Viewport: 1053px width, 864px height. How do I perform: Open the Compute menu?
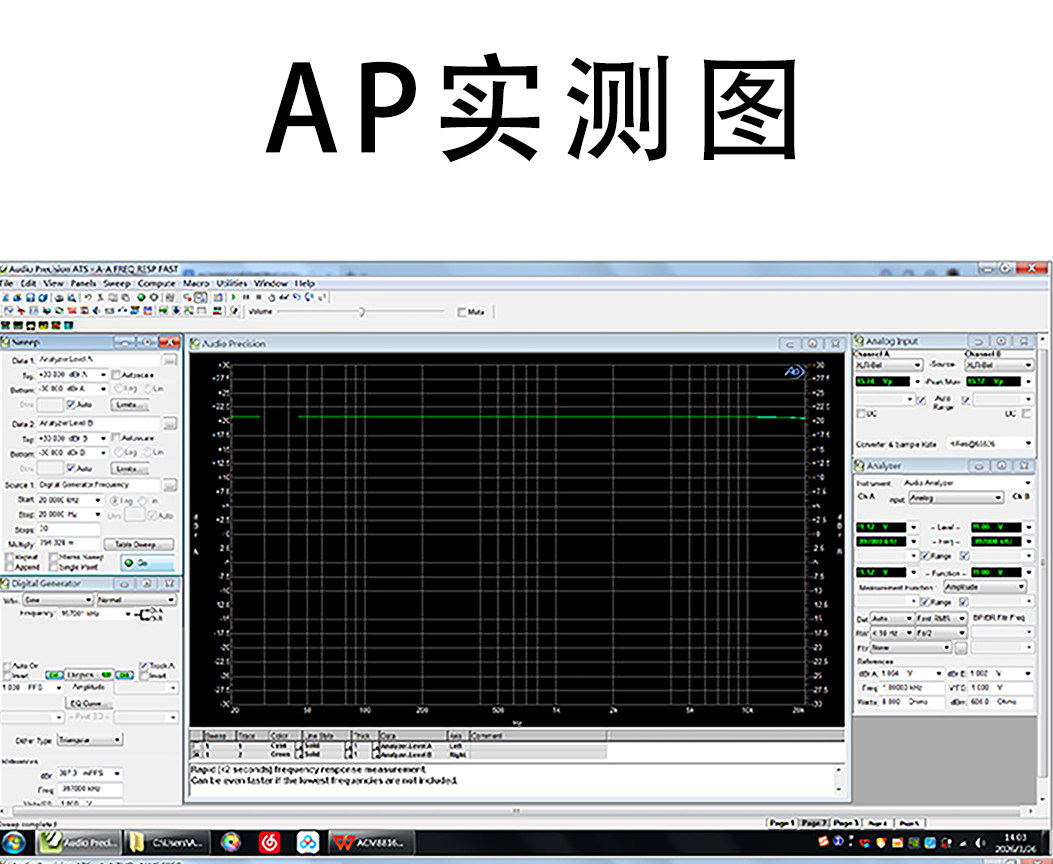pos(156,283)
